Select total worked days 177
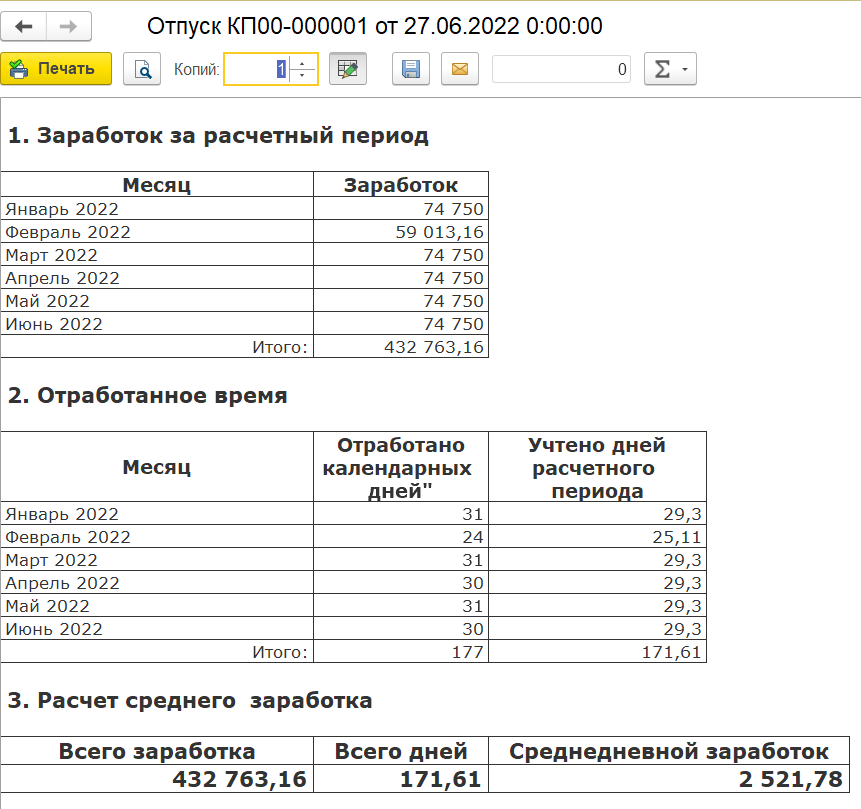Image resolution: width=861 pixels, height=809 pixels. [x=401, y=651]
